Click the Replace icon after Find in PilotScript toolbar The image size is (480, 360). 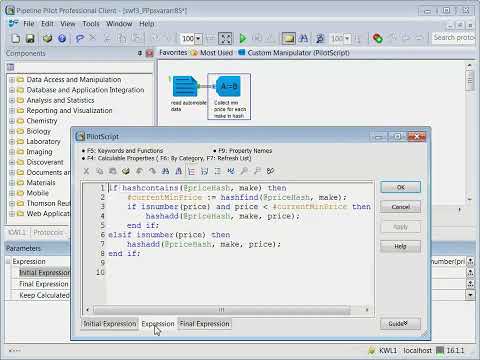tap(179, 171)
